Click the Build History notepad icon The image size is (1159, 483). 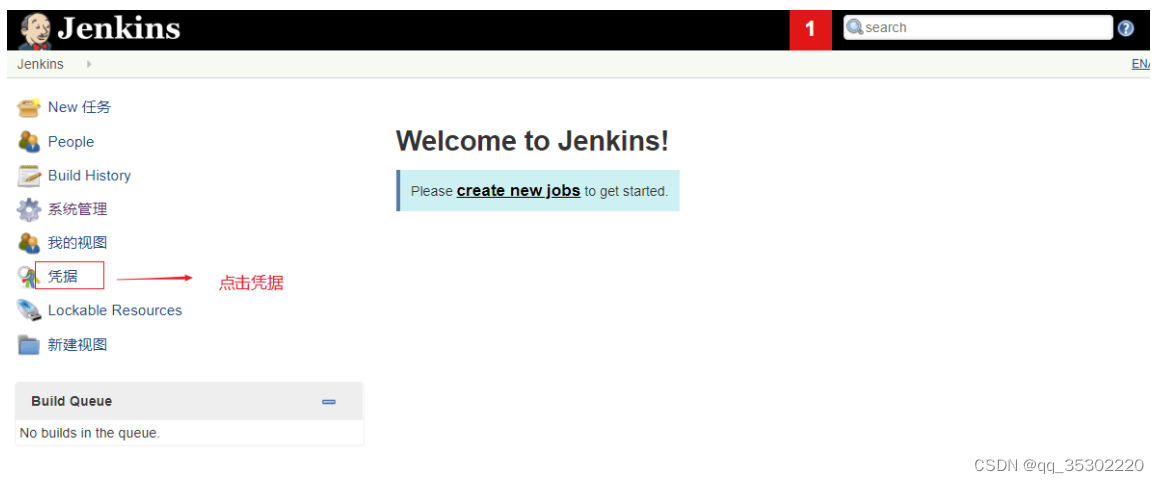(29, 175)
